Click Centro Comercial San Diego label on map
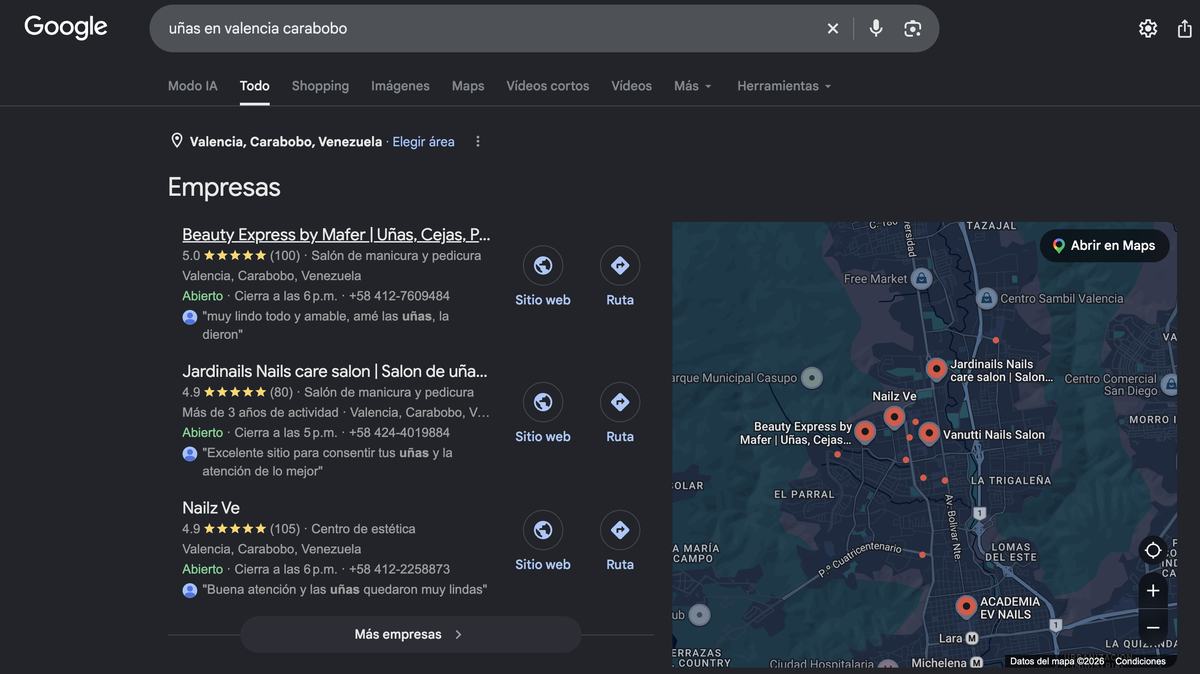 [x=1110, y=385]
